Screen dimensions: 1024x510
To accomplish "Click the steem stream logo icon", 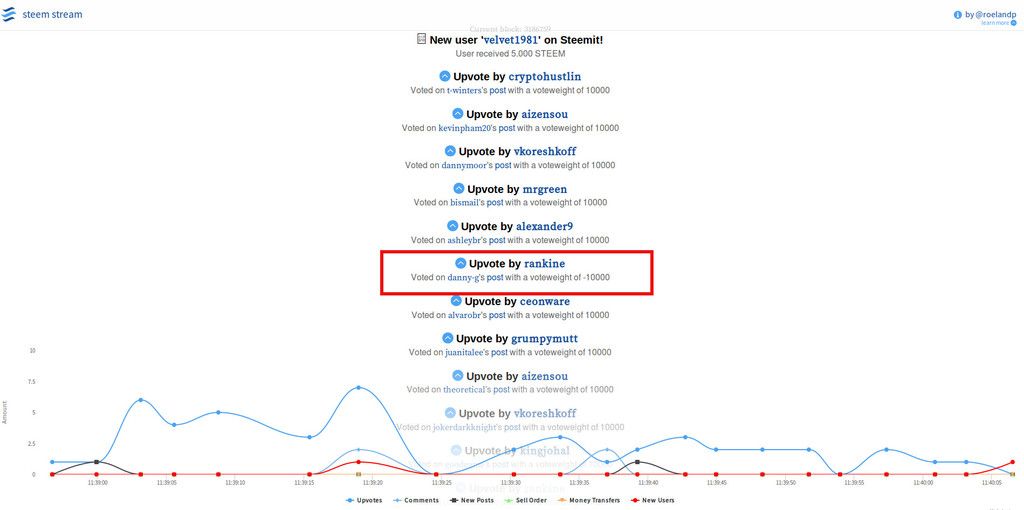I will [x=9, y=15].
